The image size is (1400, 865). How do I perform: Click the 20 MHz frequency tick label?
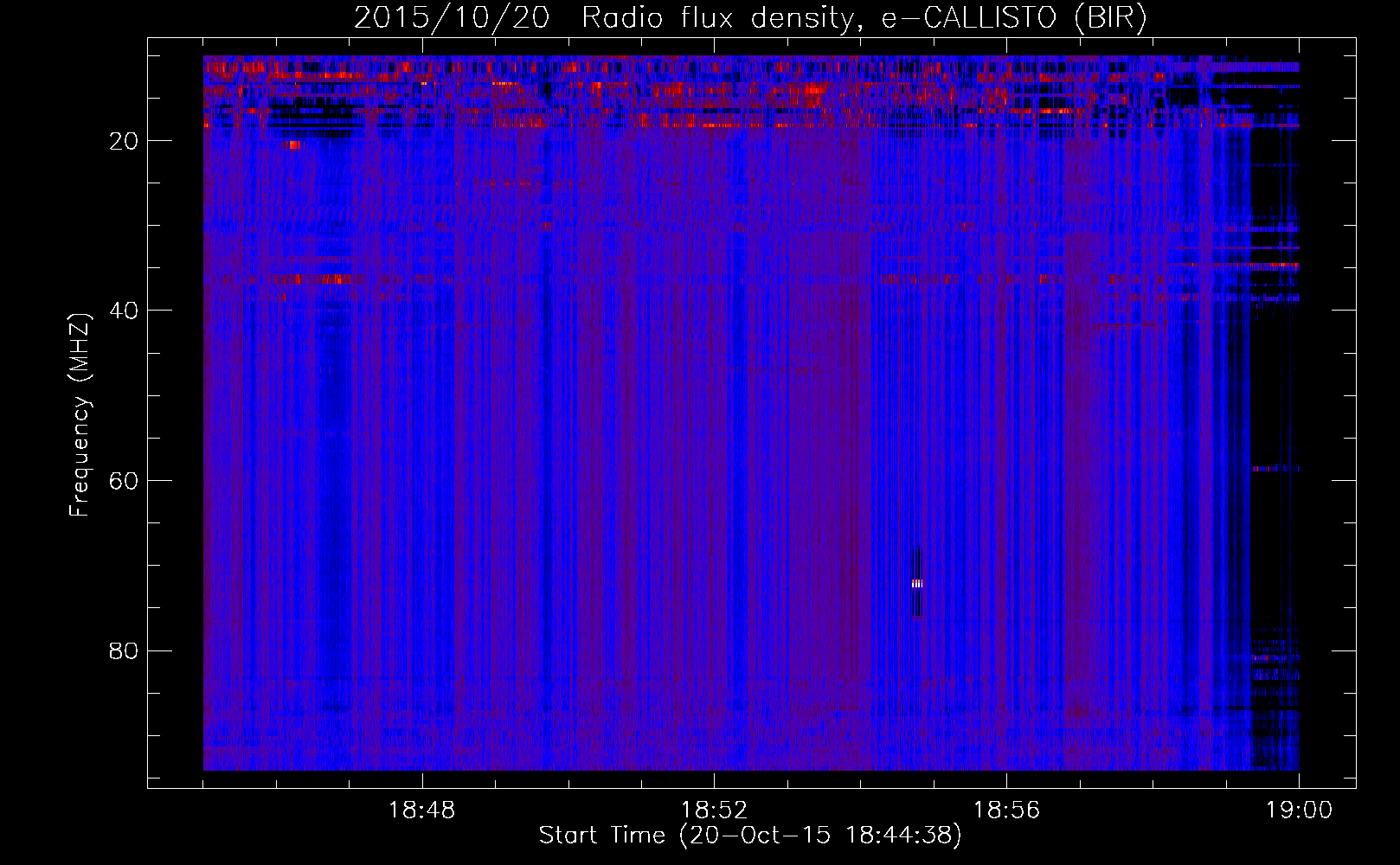124,141
